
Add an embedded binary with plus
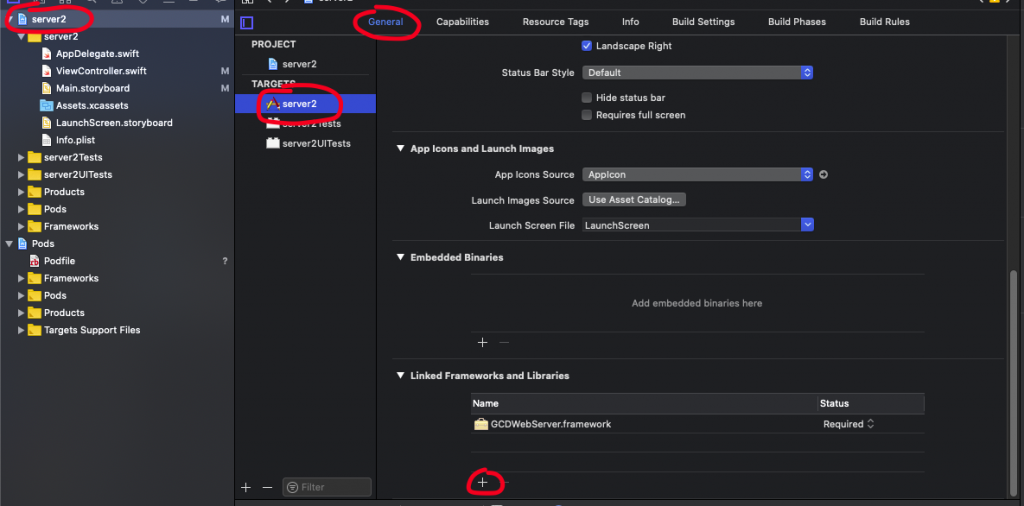(482, 342)
